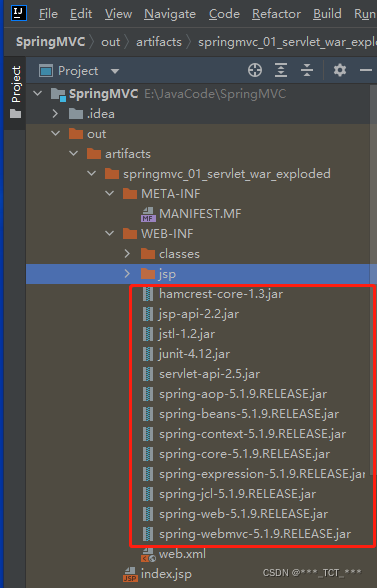
Task: Click jstl-1.2.jar archive icon
Action: pos(148,334)
